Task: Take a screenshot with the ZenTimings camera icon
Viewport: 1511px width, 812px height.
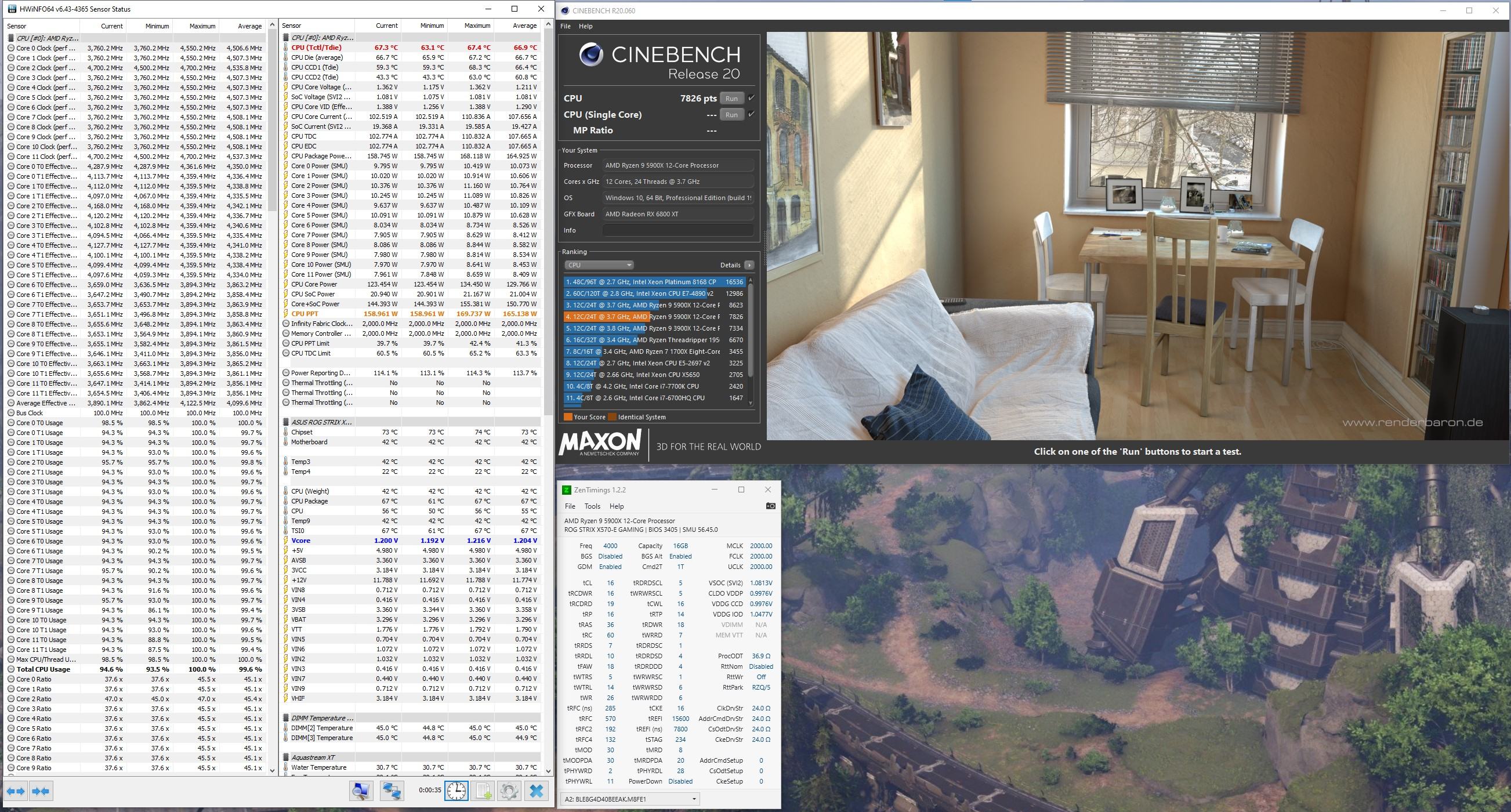Action: click(770, 506)
